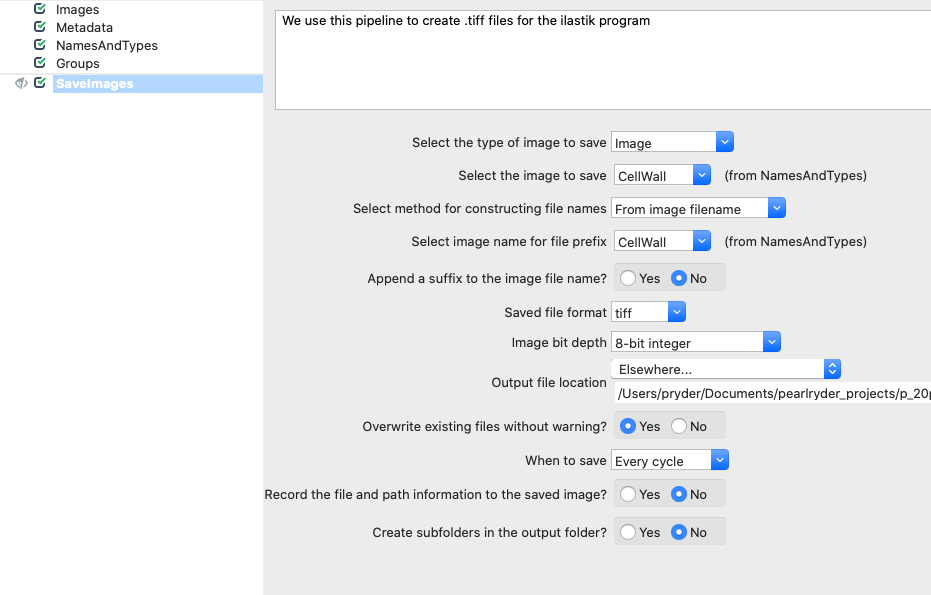Uncheck the NamesAndTypes module enable icon

point(38,45)
